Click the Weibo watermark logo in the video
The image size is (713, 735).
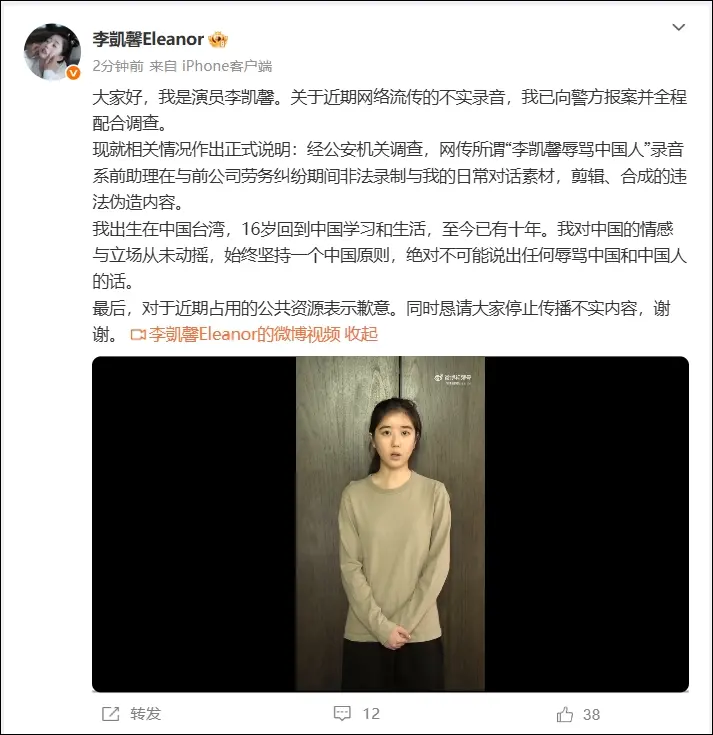coord(452,379)
